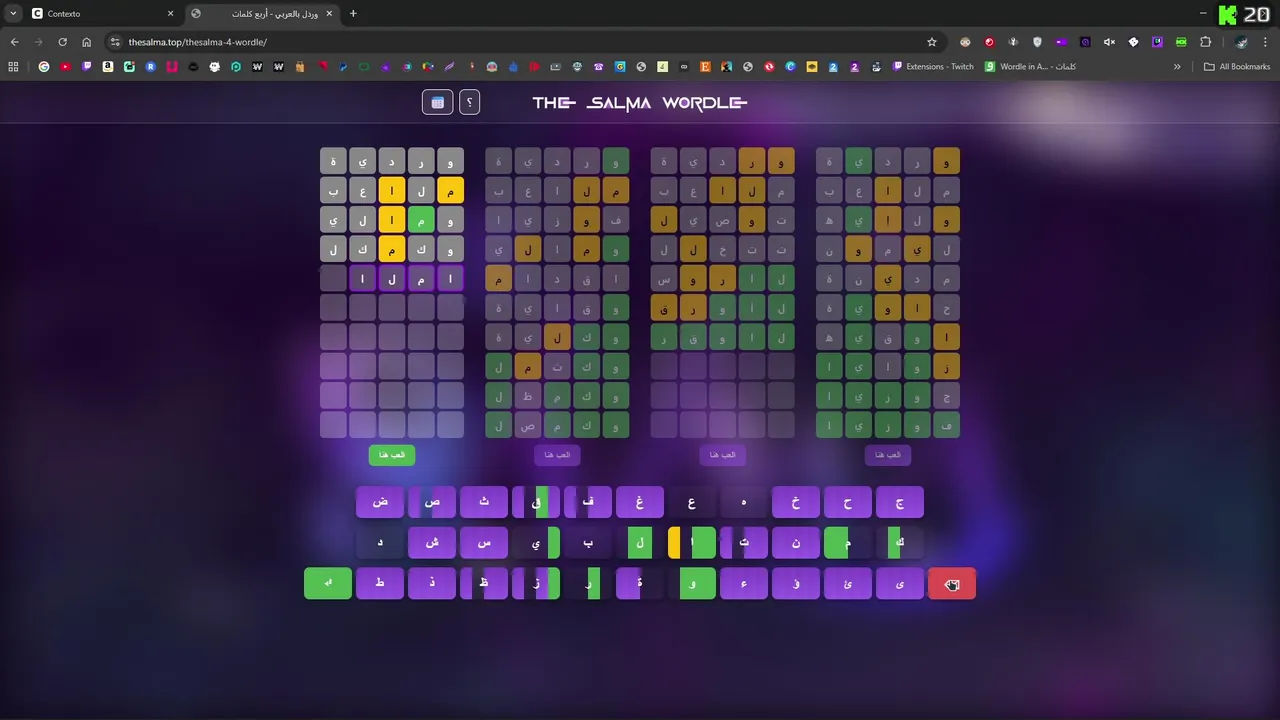Open the question mark help button
Screen dimensions: 1280x720
pyautogui.click(x=470, y=102)
